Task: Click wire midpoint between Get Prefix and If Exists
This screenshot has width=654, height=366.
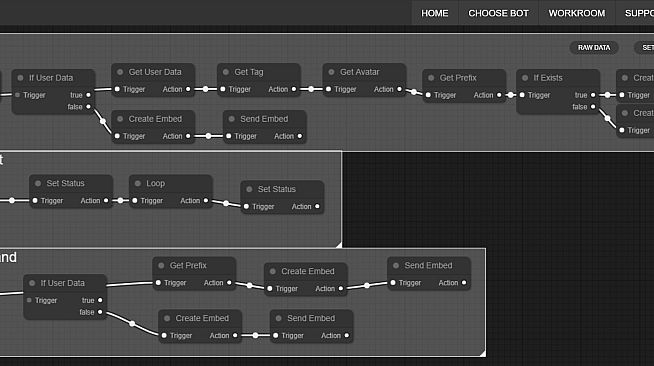Action: [511, 95]
